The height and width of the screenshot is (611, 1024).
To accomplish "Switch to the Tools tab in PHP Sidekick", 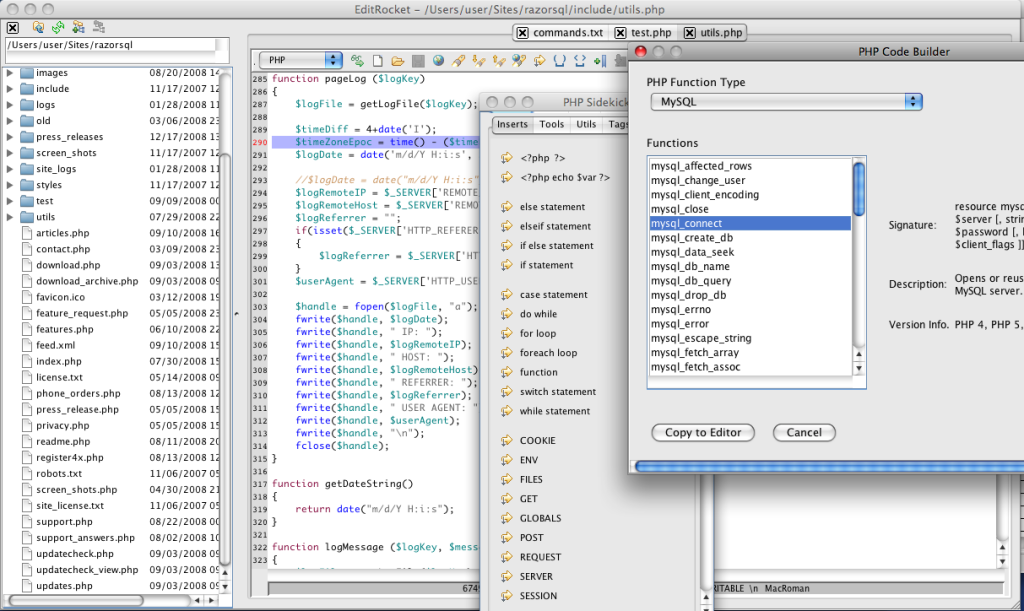I will (x=551, y=125).
